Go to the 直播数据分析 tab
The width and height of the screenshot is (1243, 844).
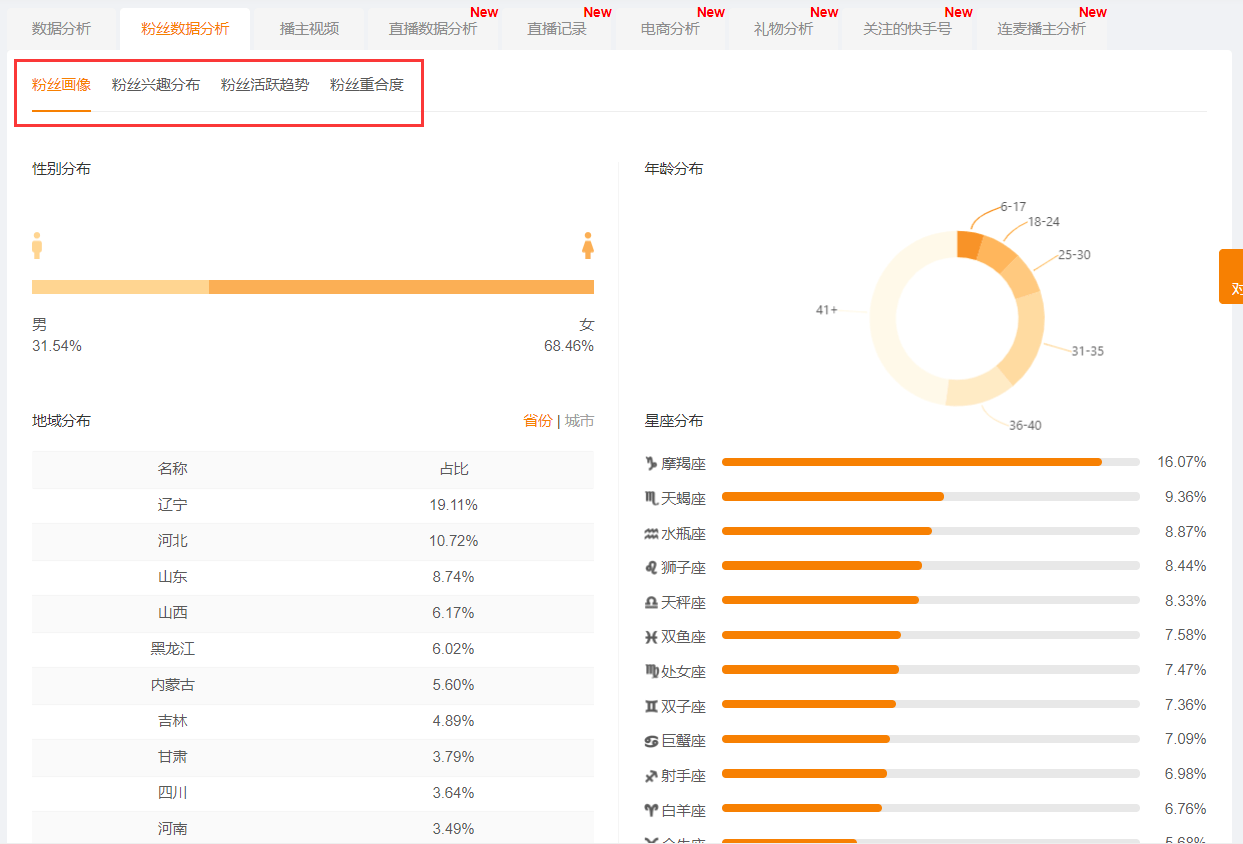(x=432, y=29)
